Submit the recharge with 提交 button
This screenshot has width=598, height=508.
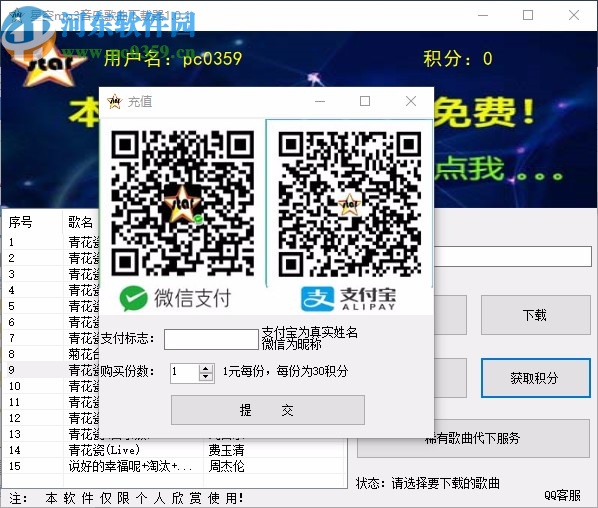click(x=268, y=410)
